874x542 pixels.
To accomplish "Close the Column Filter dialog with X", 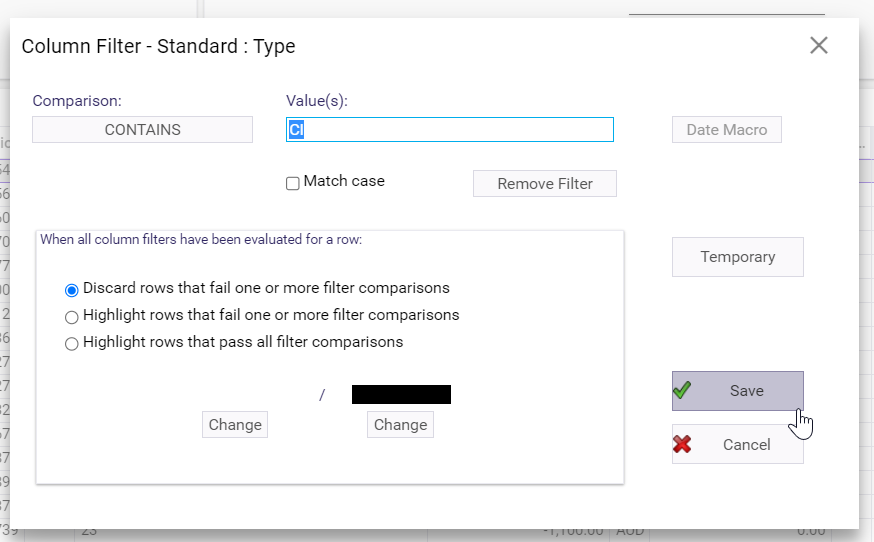I will (818, 45).
